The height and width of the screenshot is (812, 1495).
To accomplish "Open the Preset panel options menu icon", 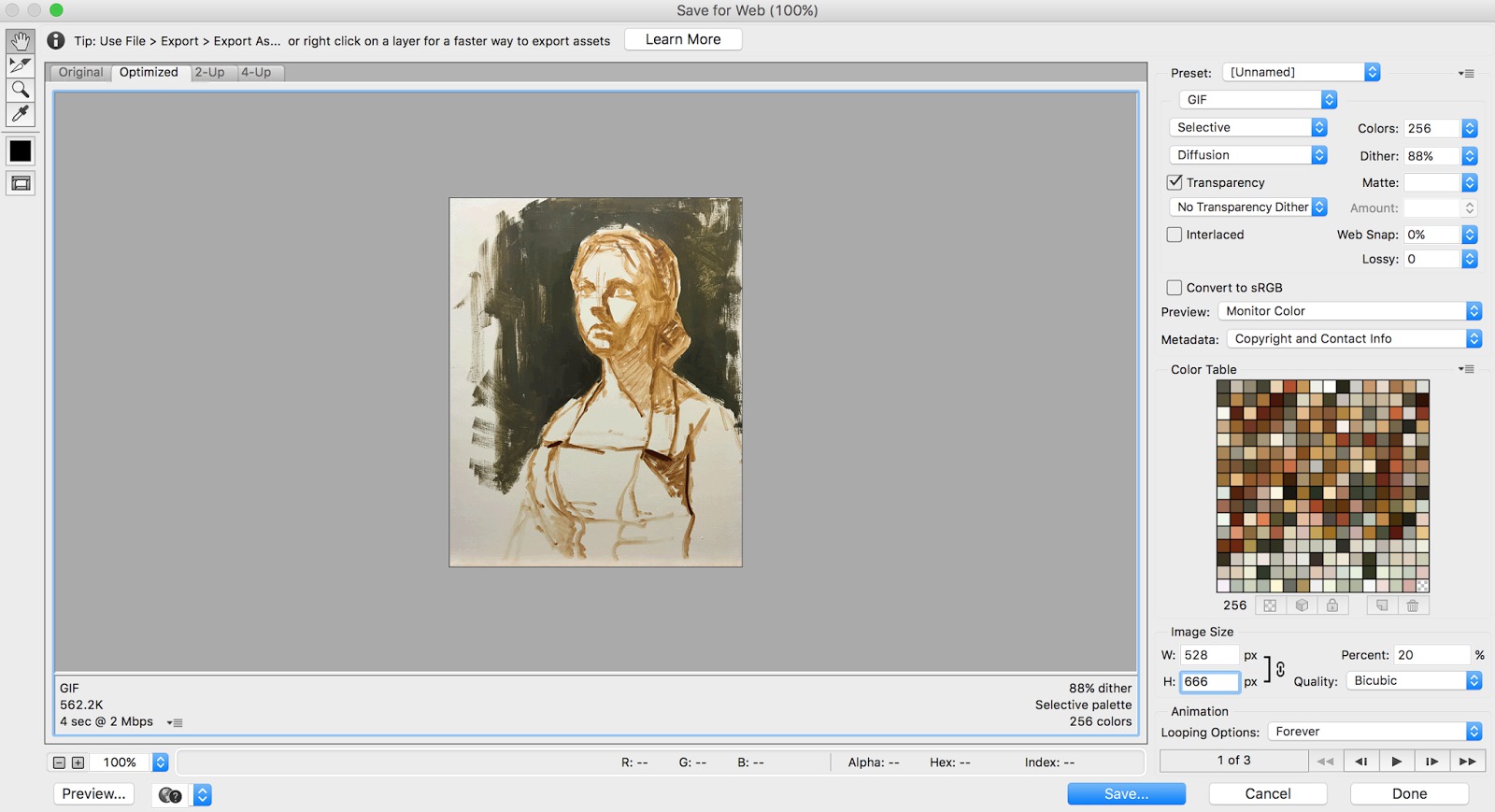I will [1466, 73].
